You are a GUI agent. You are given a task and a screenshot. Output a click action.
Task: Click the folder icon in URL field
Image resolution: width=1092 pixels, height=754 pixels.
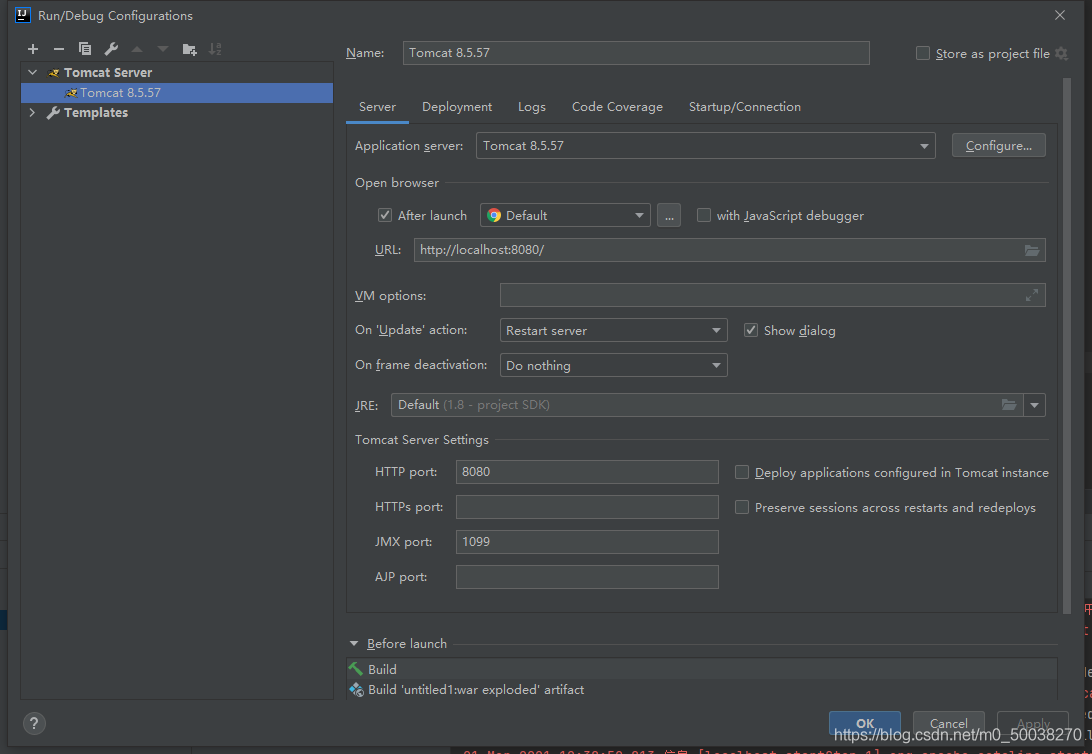tap(1032, 250)
